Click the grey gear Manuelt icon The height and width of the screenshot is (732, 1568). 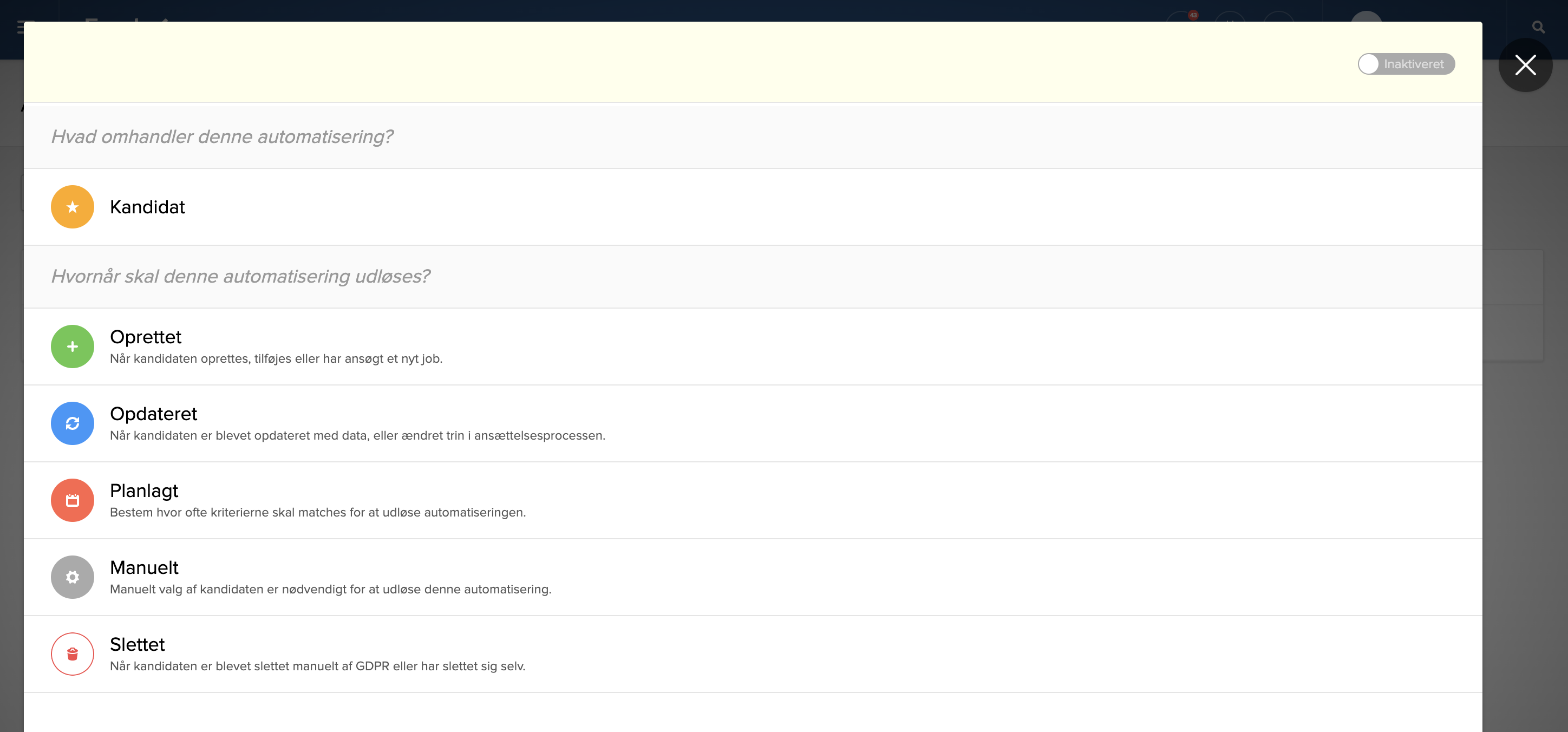[73, 577]
